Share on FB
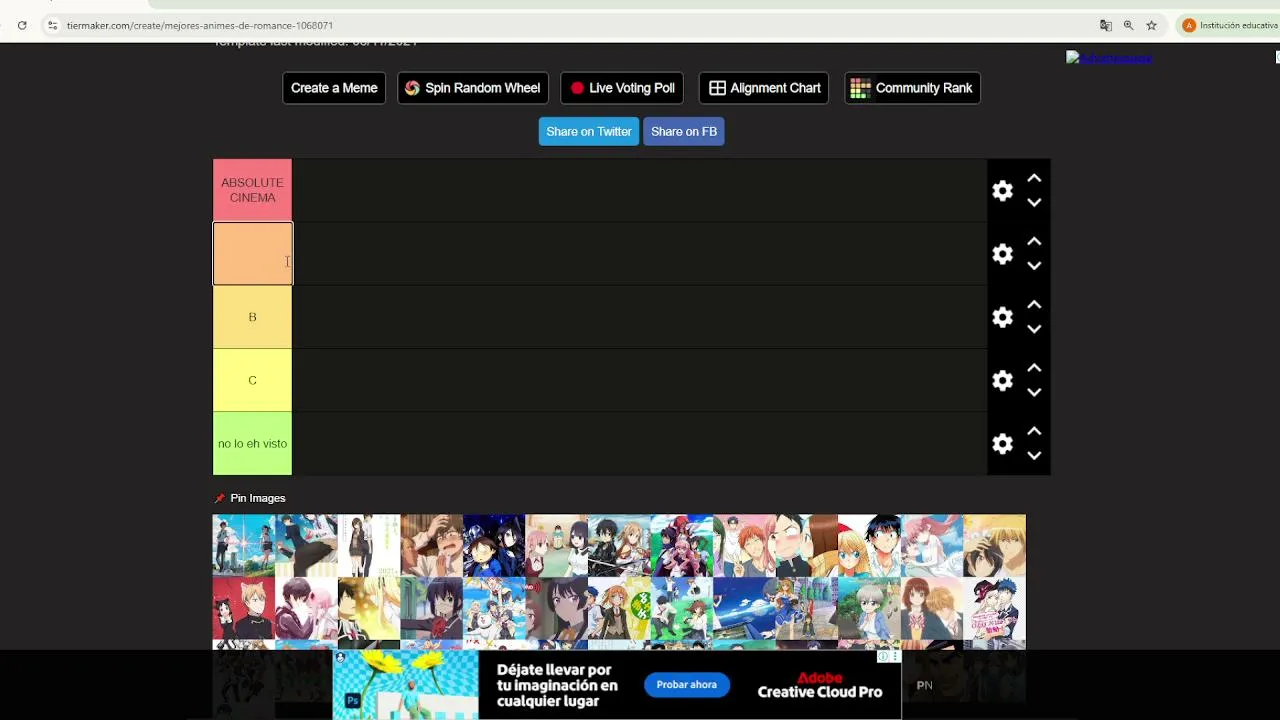Screen dimensions: 1280x720 (684, 131)
